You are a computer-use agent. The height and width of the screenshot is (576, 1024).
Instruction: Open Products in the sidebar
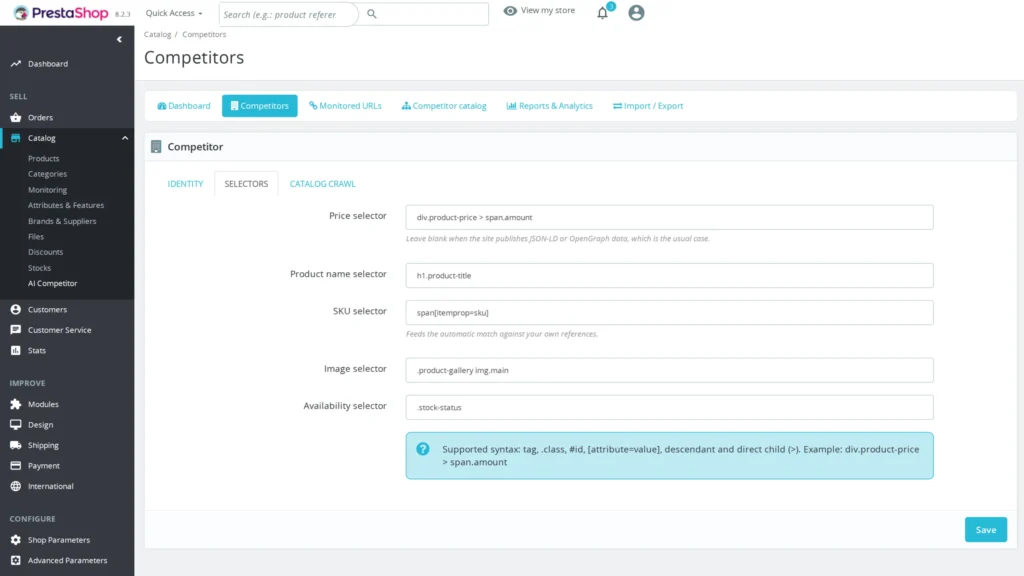[x=44, y=159]
